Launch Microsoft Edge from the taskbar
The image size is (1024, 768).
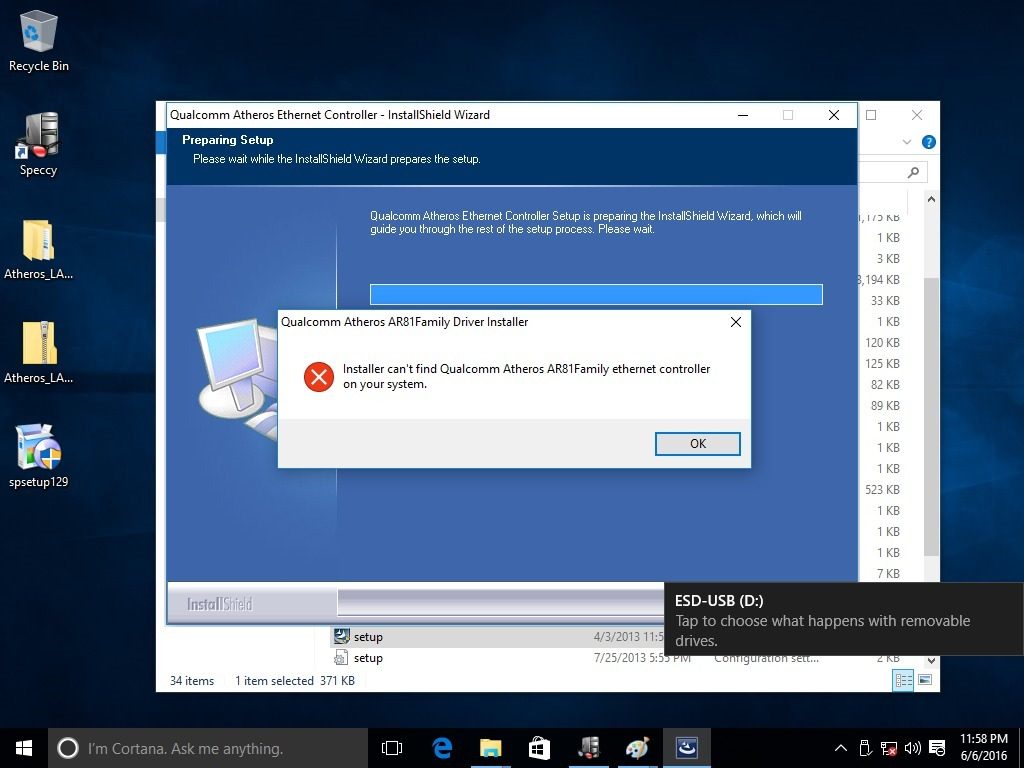[442, 748]
